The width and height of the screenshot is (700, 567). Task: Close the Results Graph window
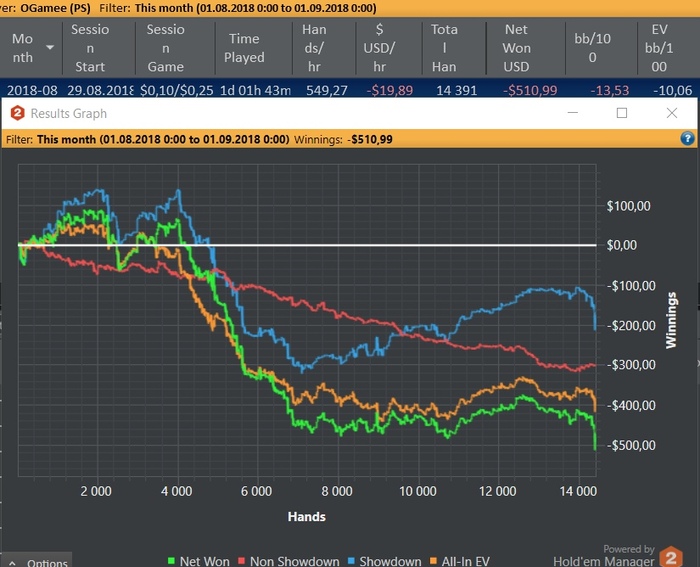(x=672, y=113)
